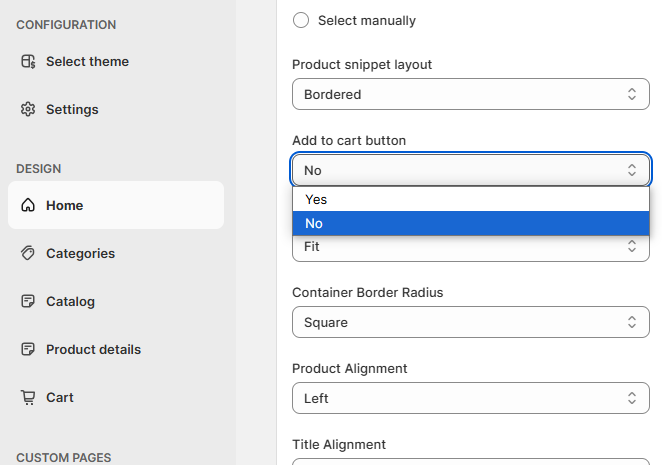Open the Cart design page
This screenshot has height=465, width=662.
(116, 397)
